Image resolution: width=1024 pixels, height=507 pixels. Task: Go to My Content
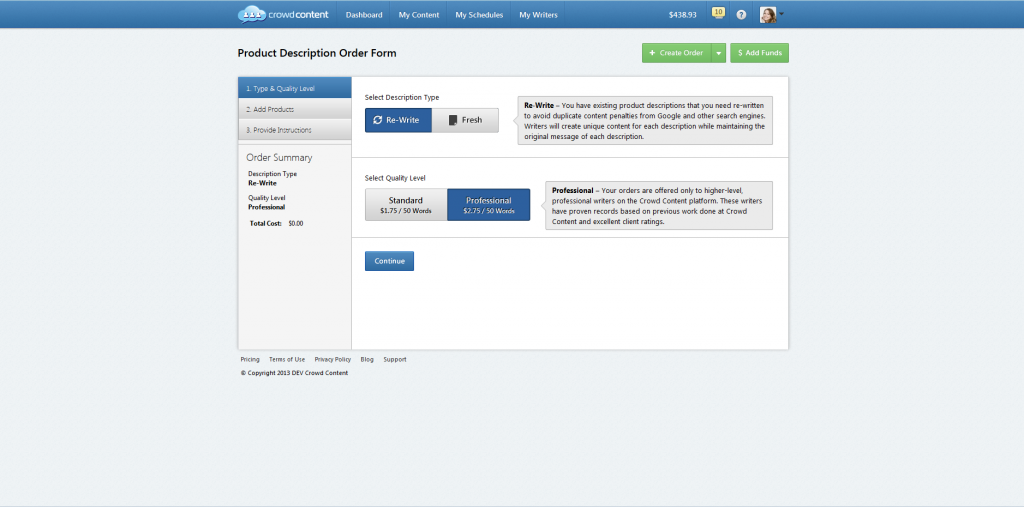(x=418, y=15)
